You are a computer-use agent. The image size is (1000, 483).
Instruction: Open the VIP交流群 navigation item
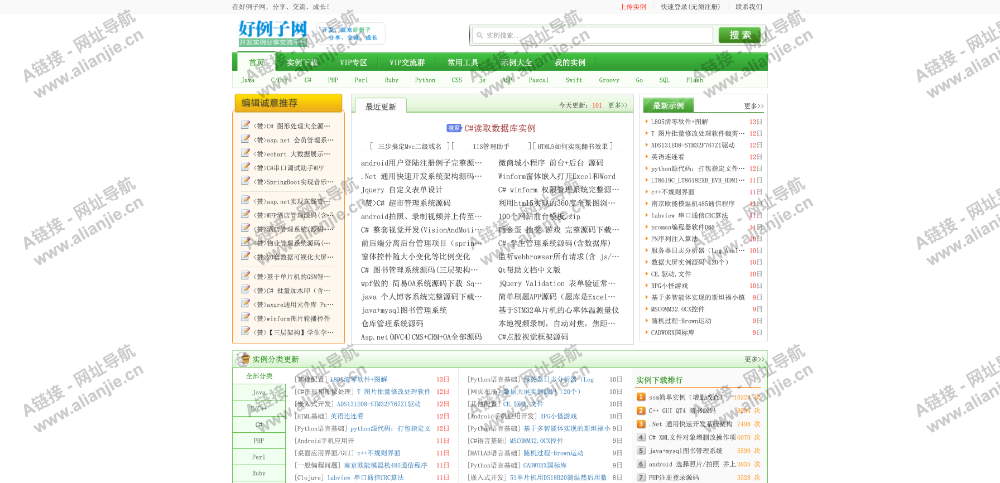[407, 63]
